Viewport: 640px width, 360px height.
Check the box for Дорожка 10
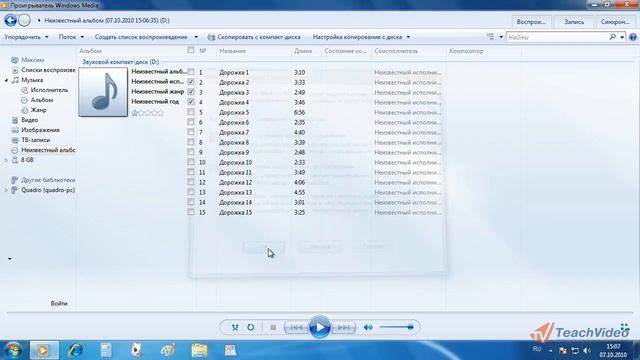point(191,162)
